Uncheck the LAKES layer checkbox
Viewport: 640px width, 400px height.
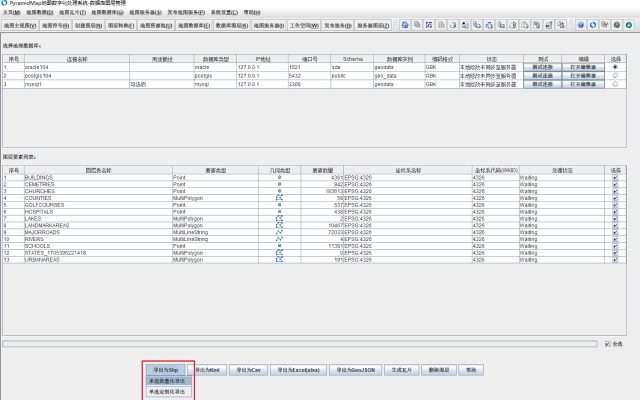tap(615, 219)
